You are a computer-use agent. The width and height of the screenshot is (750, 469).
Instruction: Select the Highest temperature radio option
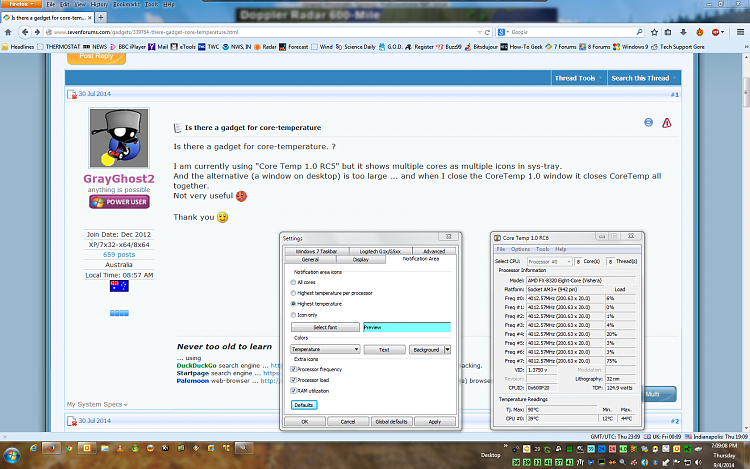pyautogui.click(x=293, y=304)
